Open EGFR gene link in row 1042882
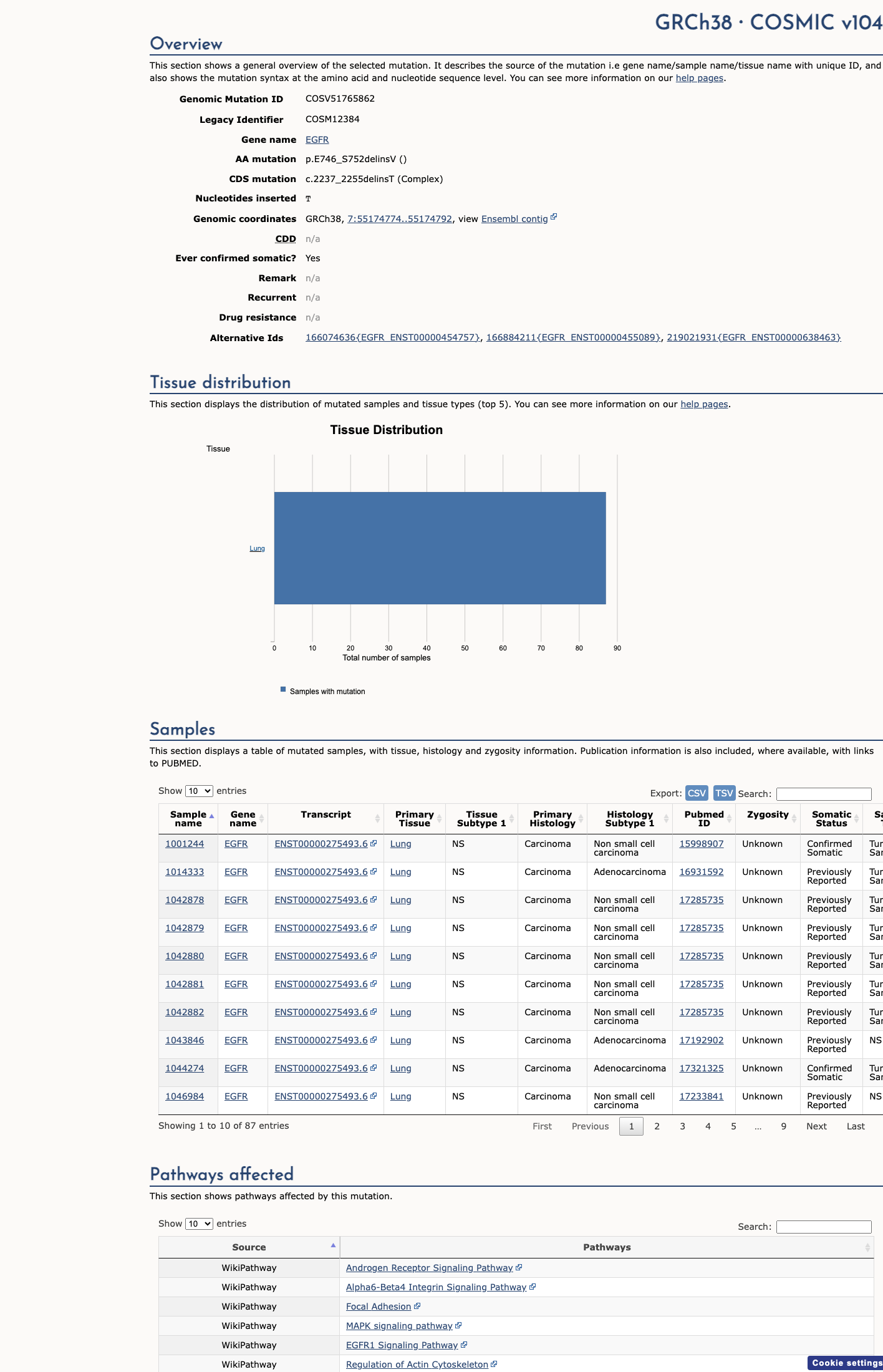The image size is (883, 1372). 236,1012
